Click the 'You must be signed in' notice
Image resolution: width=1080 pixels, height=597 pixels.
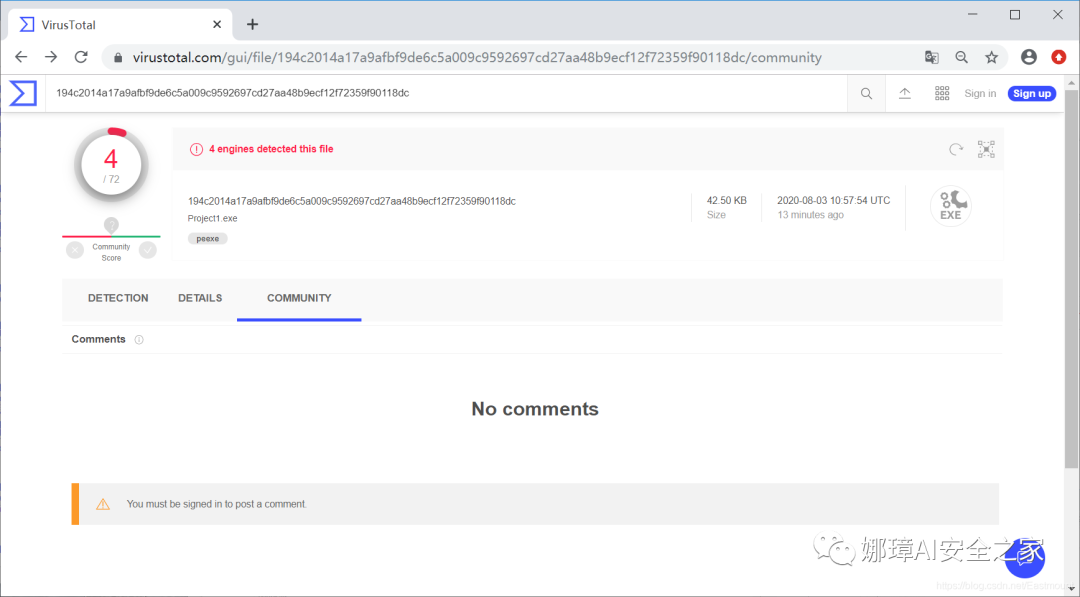[535, 504]
